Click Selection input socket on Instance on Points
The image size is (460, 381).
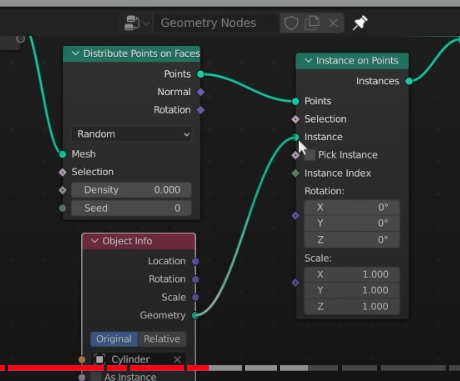pyautogui.click(x=296, y=119)
